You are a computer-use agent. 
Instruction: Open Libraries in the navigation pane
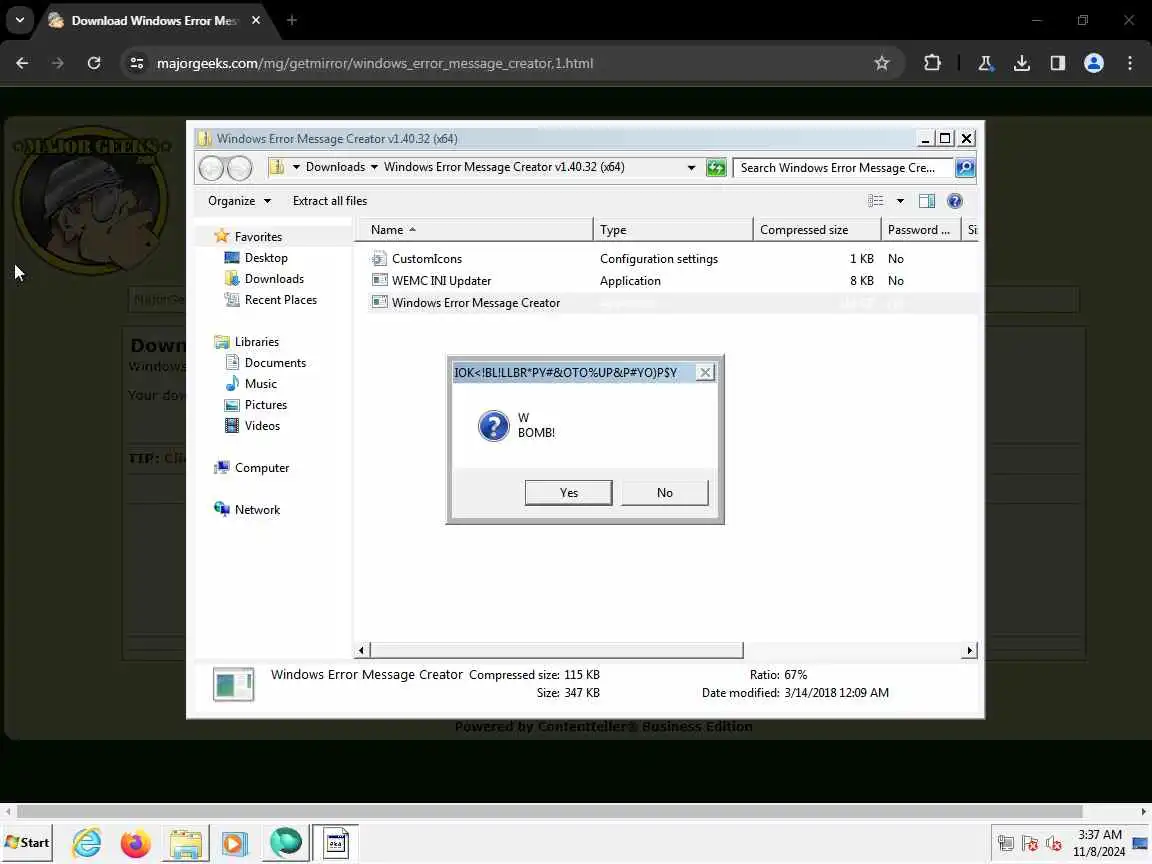tap(256, 342)
